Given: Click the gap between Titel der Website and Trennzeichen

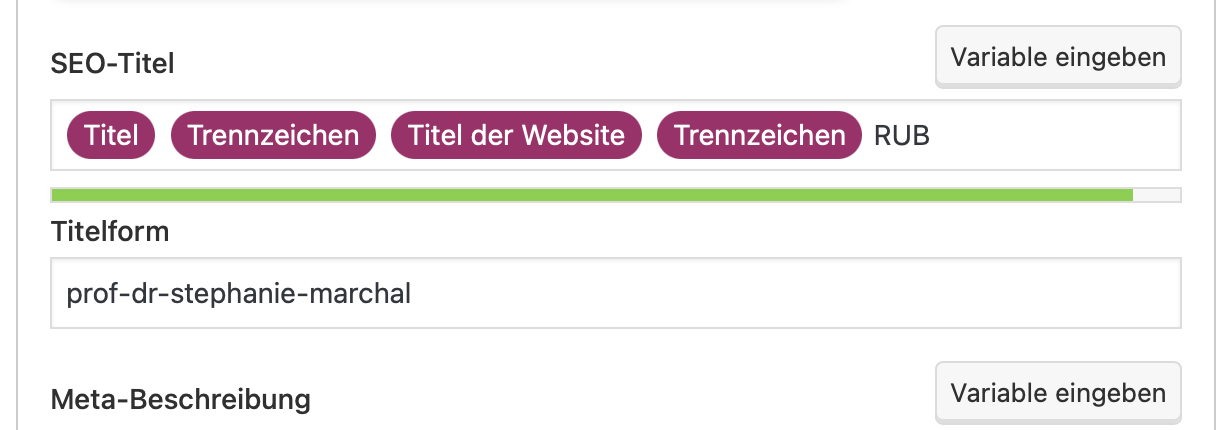Looking at the screenshot, I should click(x=649, y=135).
